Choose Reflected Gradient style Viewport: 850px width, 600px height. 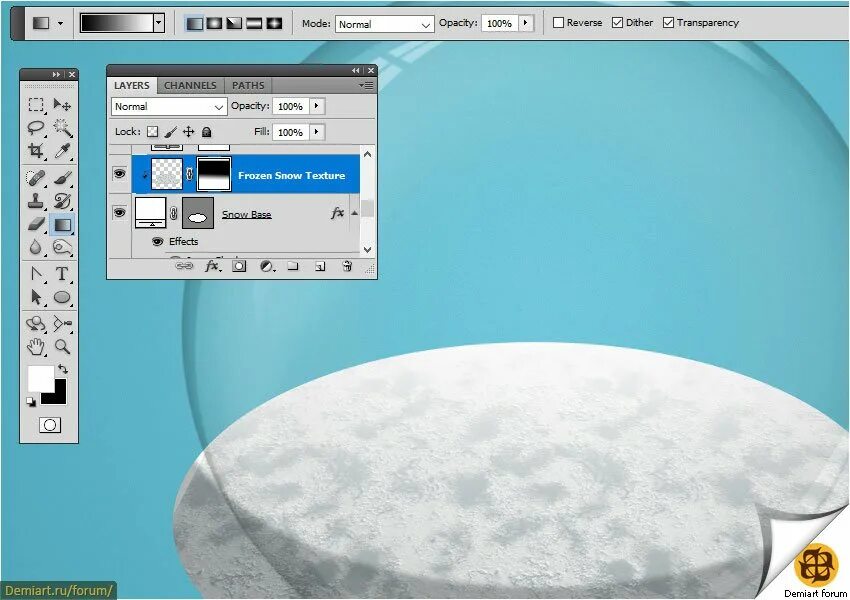(254, 23)
